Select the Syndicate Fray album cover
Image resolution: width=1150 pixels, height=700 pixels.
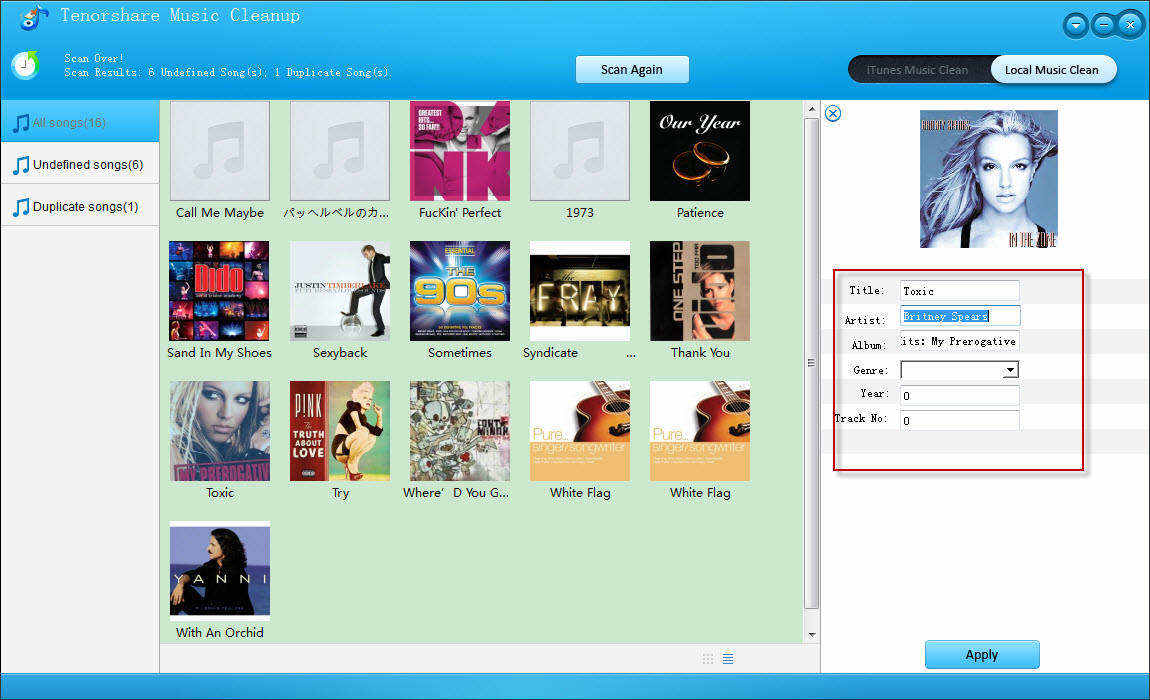[579, 291]
